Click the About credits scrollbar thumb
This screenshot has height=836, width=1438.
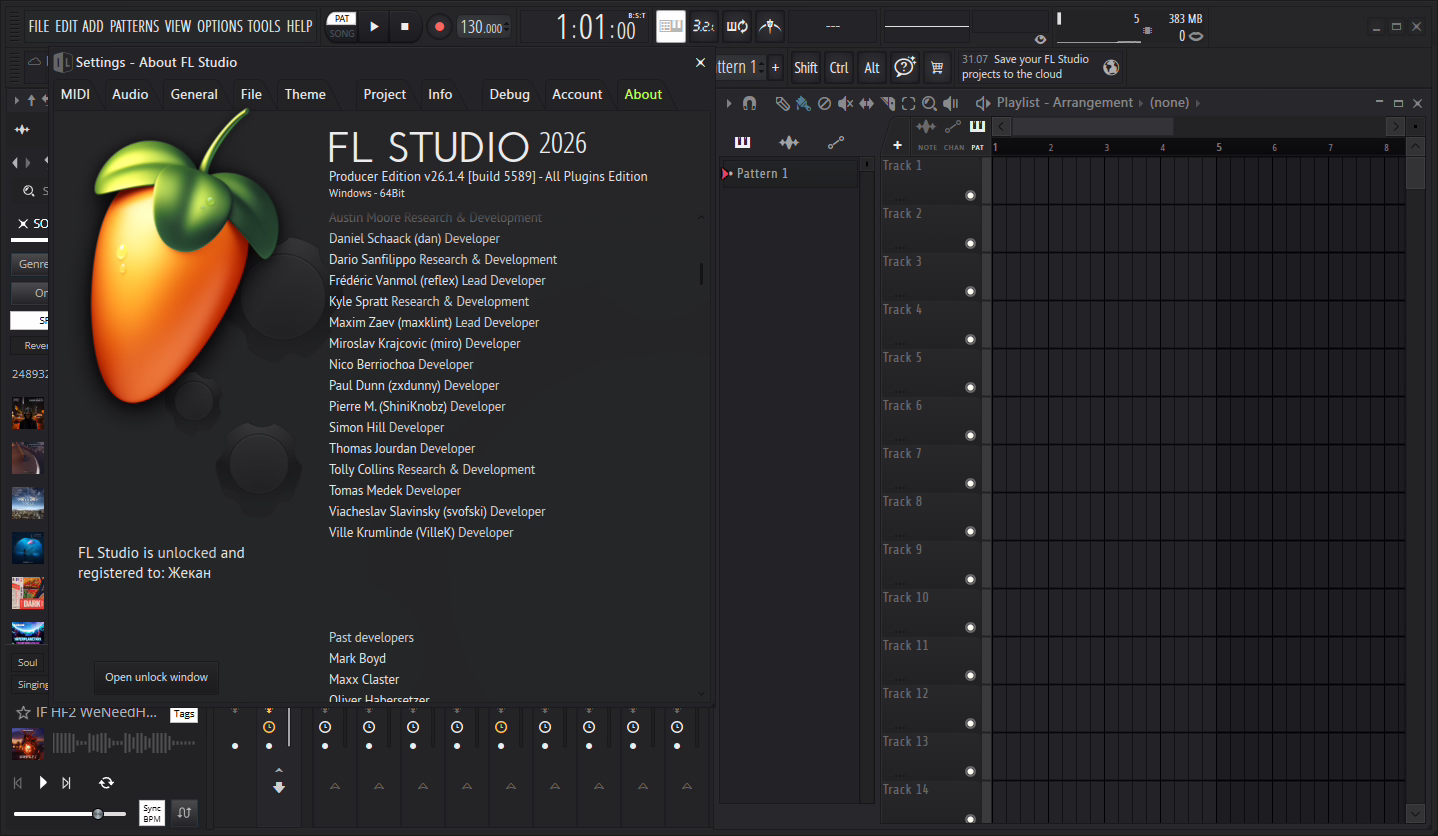701,273
